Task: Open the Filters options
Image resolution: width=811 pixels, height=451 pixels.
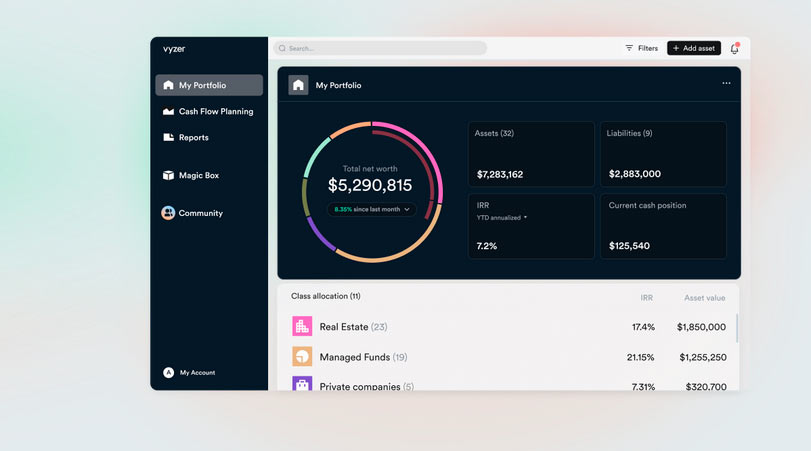Action: pyautogui.click(x=641, y=48)
